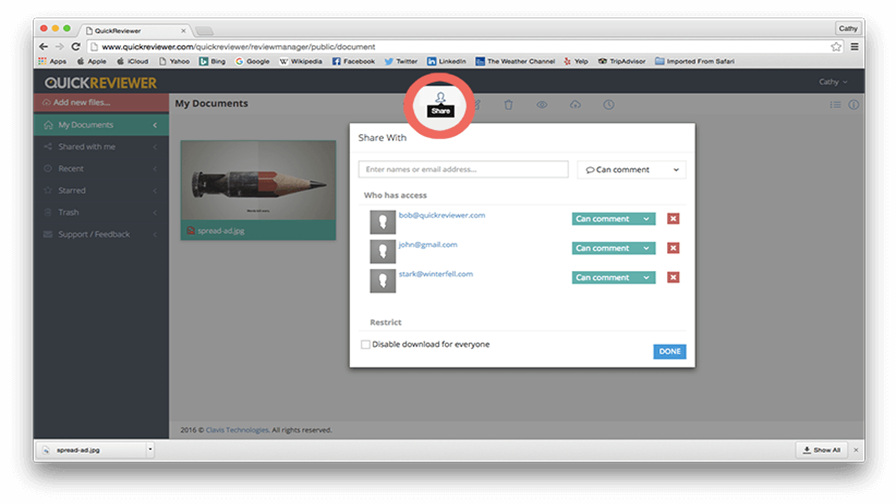The image size is (896, 504).
Task: Open the info icon at top right
Action: (854, 105)
